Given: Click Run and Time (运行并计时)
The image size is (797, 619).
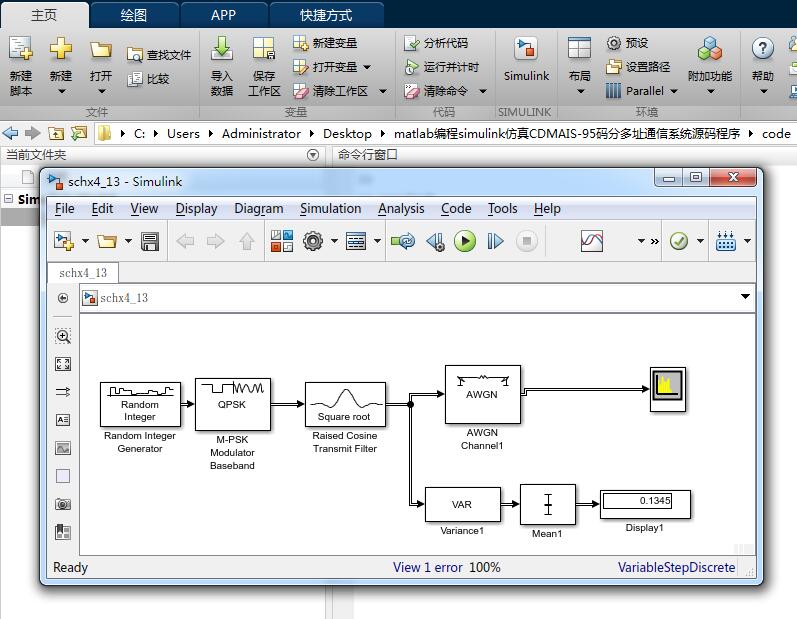Looking at the screenshot, I should [x=441, y=67].
